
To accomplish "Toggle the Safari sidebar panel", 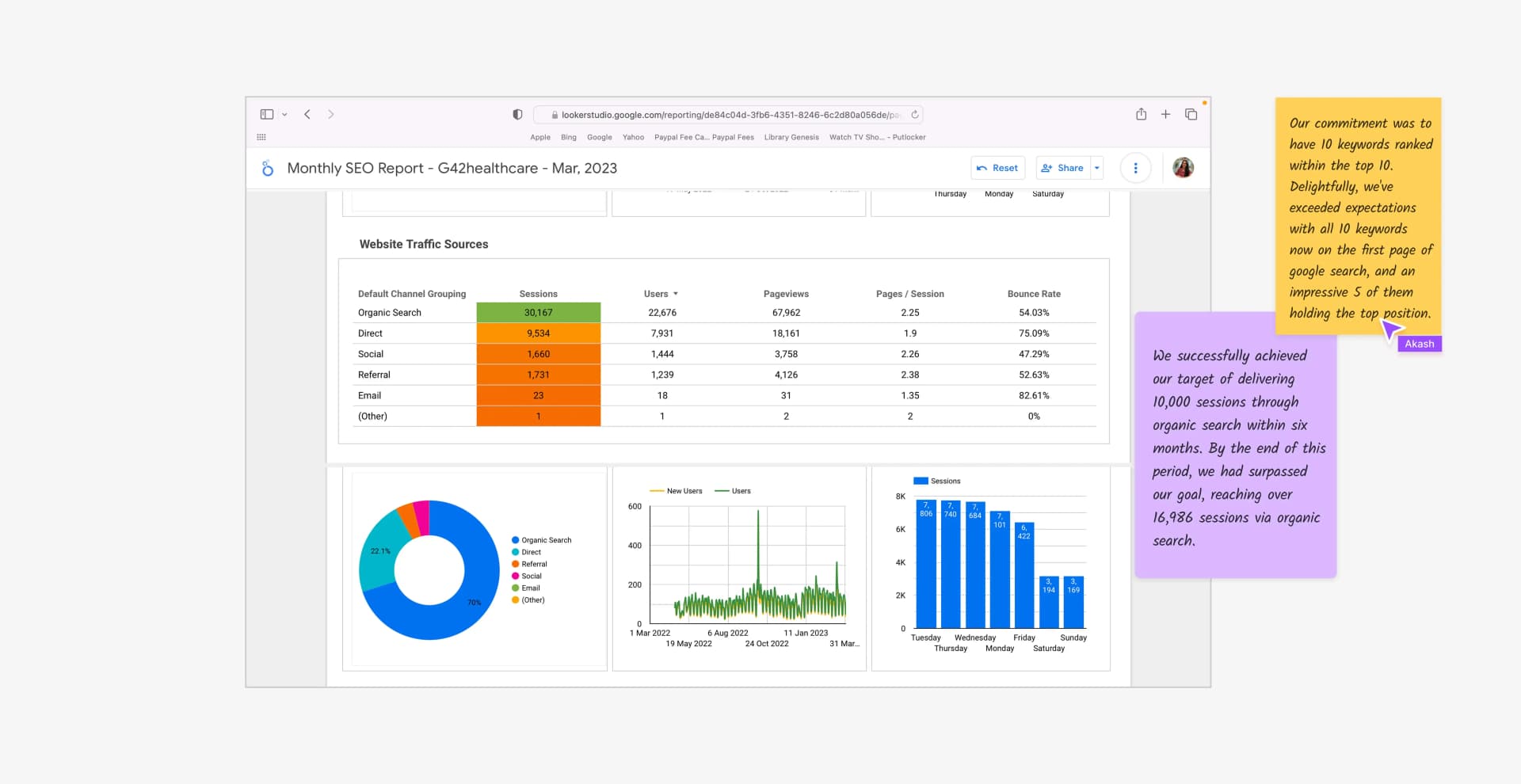I will pos(267,114).
